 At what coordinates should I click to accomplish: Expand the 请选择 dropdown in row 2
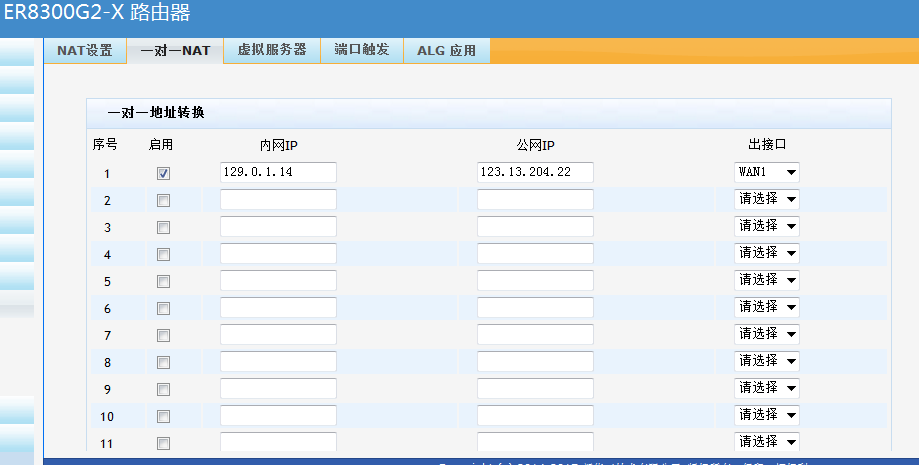pyautogui.click(x=767, y=199)
